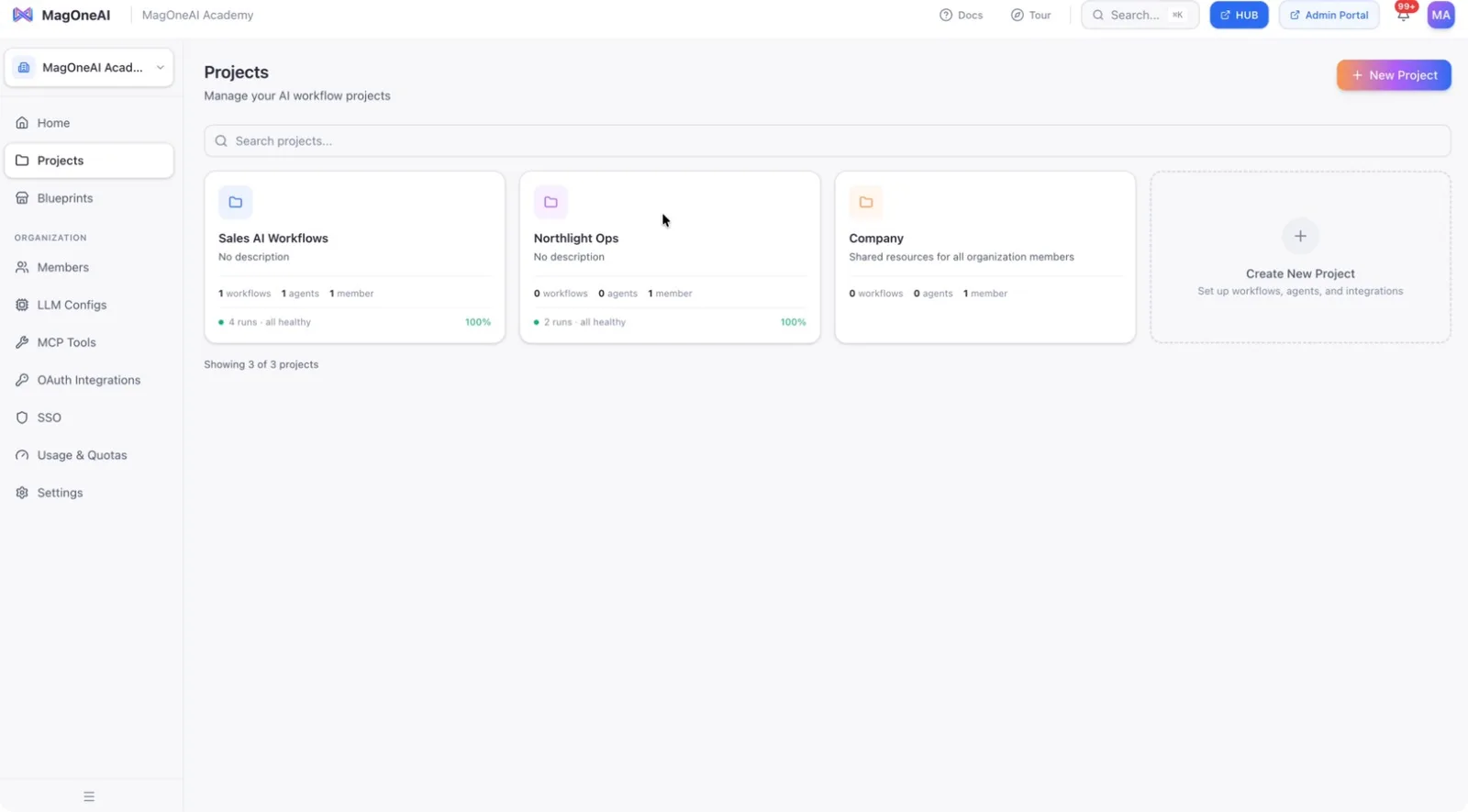The width and height of the screenshot is (1468, 812).
Task: Click 'Shared resources for all organization members'
Action: 962,258
